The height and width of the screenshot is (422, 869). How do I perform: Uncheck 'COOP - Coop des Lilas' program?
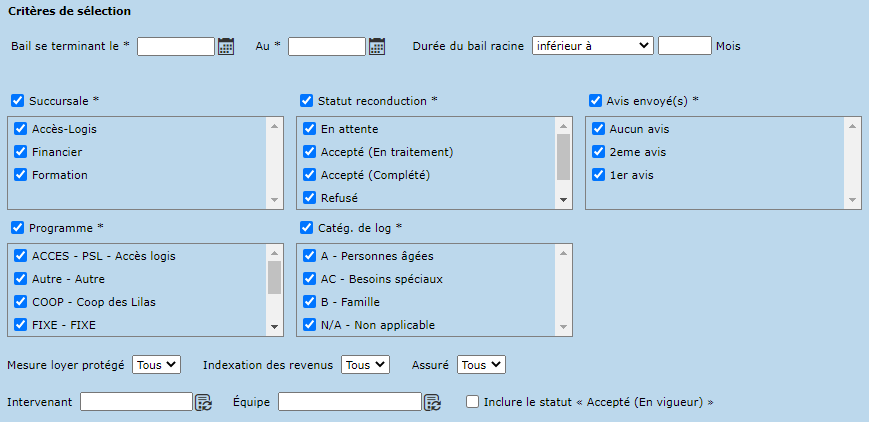click(x=21, y=302)
